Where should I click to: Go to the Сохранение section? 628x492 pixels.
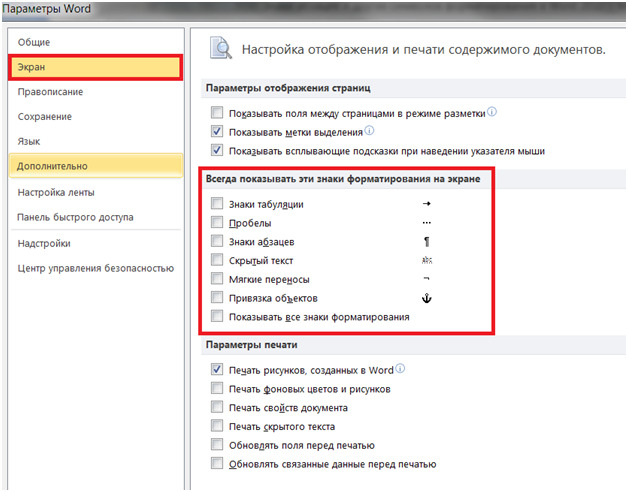pyautogui.click(x=95, y=117)
